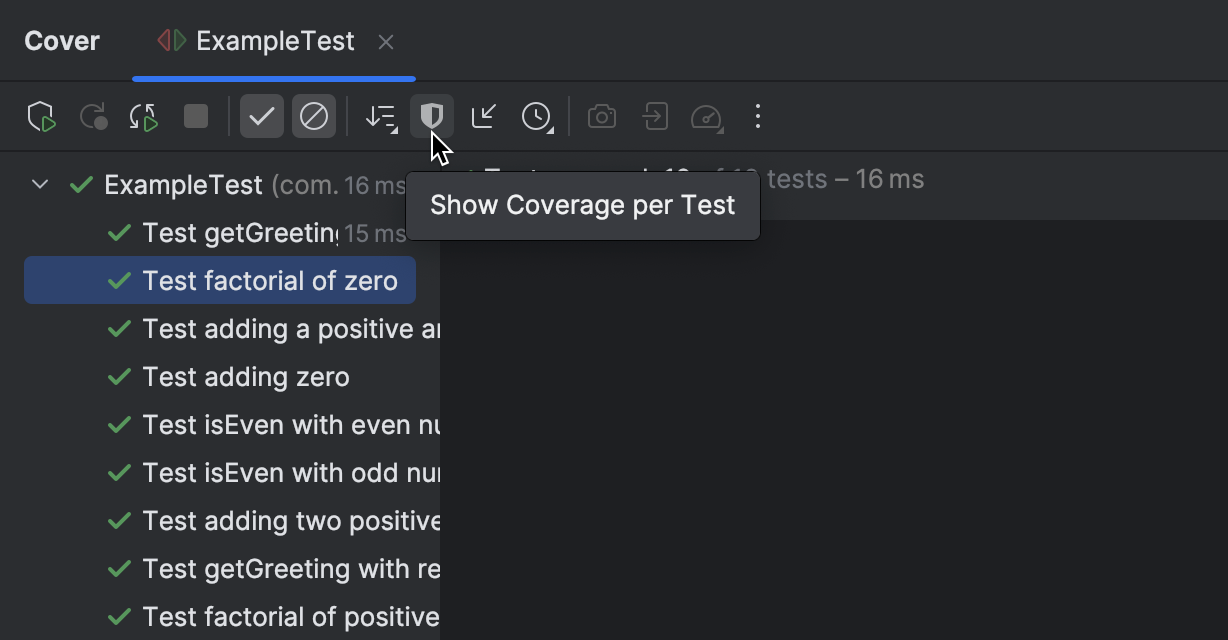Collapse the ExampleTest tree node
Screen dimensions: 1228x640
coord(40,184)
